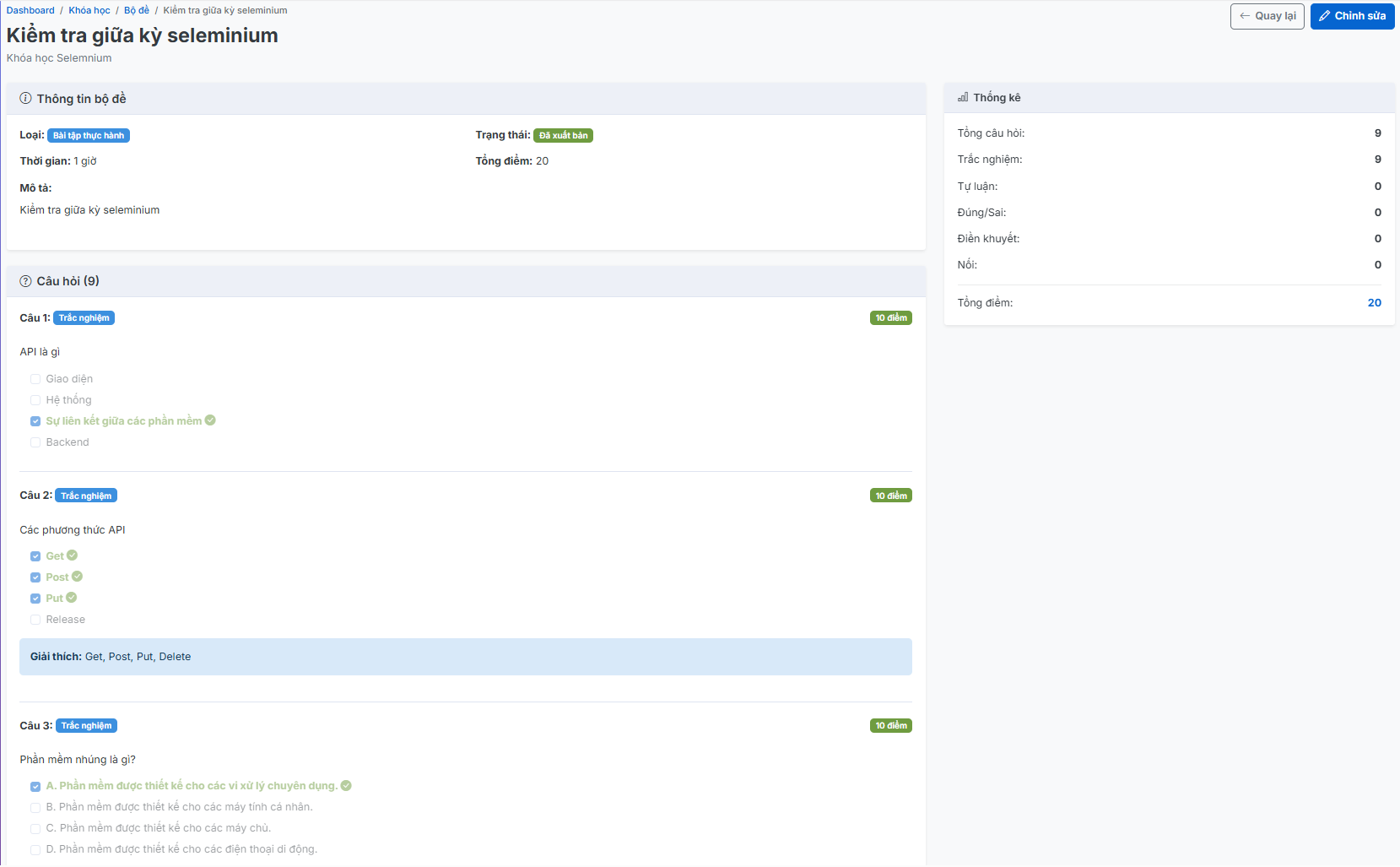This screenshot has height=867, width=1400.
Task: Toggle the 'Giao diện' checkbox
Action: click(35, 379)
